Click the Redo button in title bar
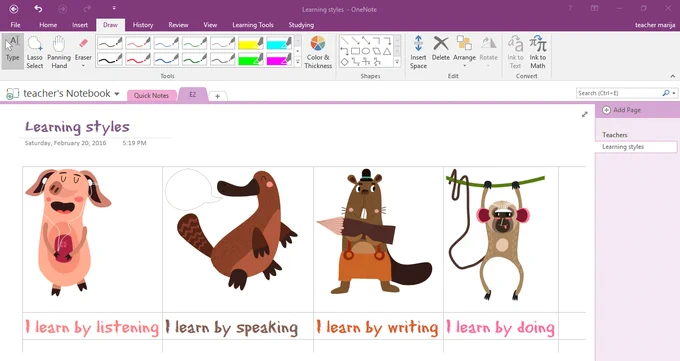 coord(87,9)
